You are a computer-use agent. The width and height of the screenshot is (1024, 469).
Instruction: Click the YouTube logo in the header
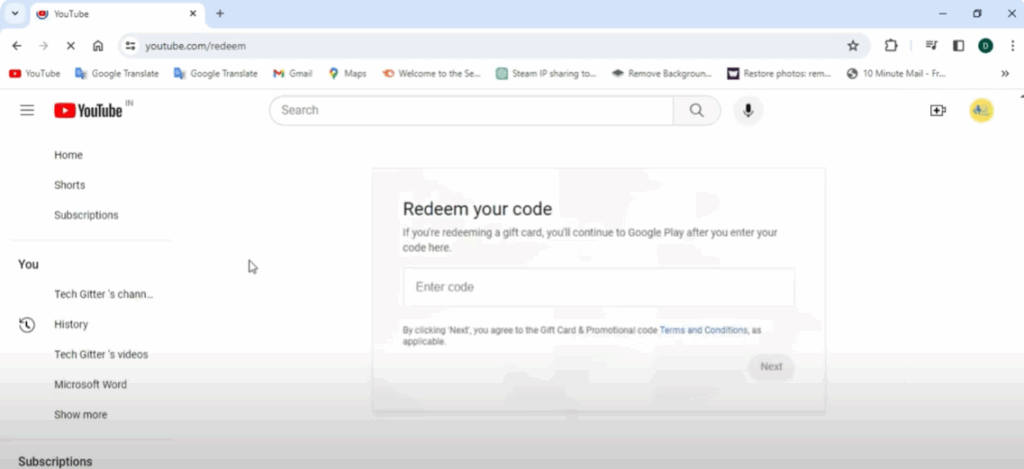pyautogui.click(x=88, y=110)
